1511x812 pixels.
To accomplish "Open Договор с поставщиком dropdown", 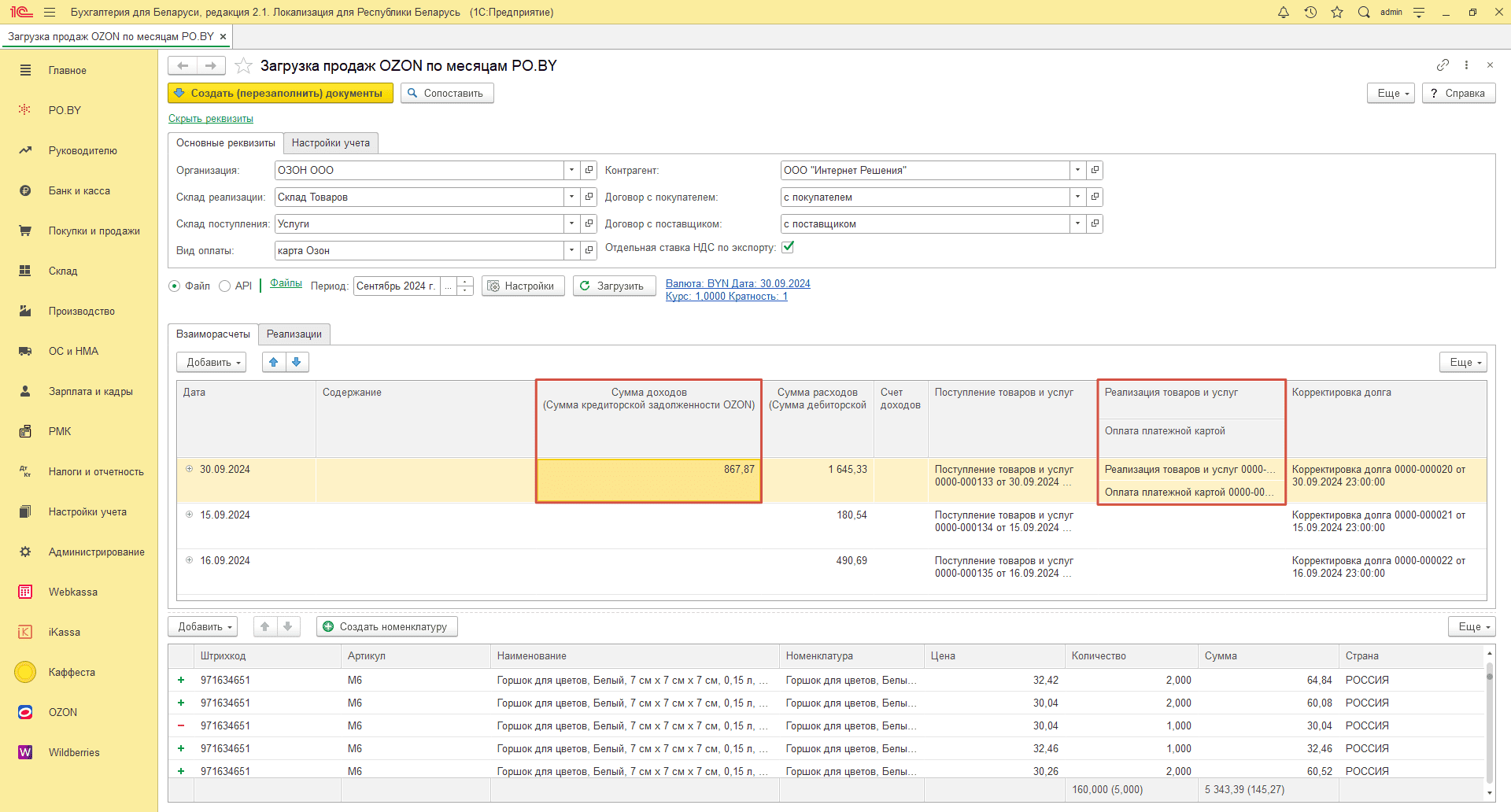I will pyautogui.click(x=1077, y=223).
